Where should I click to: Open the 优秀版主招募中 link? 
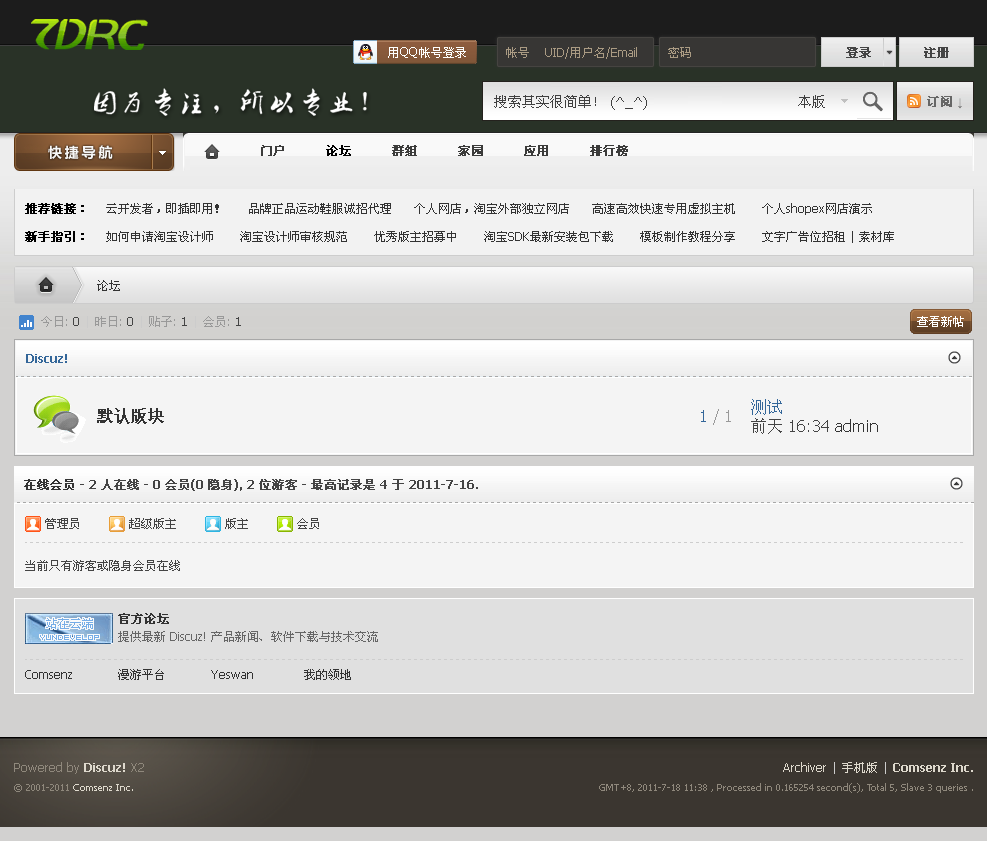pos(415,237)
